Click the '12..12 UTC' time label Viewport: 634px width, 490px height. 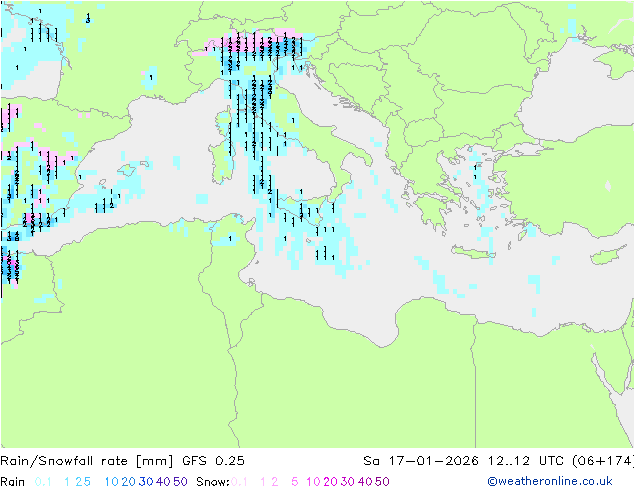[527, 461]
